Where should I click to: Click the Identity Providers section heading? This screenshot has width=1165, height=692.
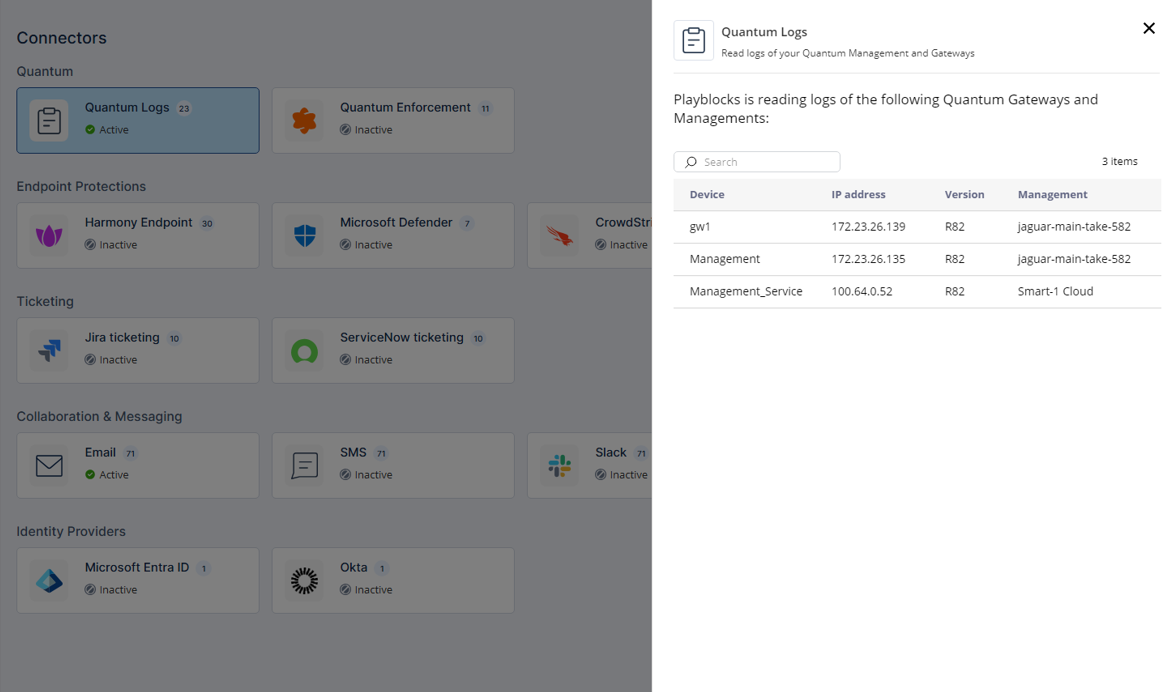point(71,531)
